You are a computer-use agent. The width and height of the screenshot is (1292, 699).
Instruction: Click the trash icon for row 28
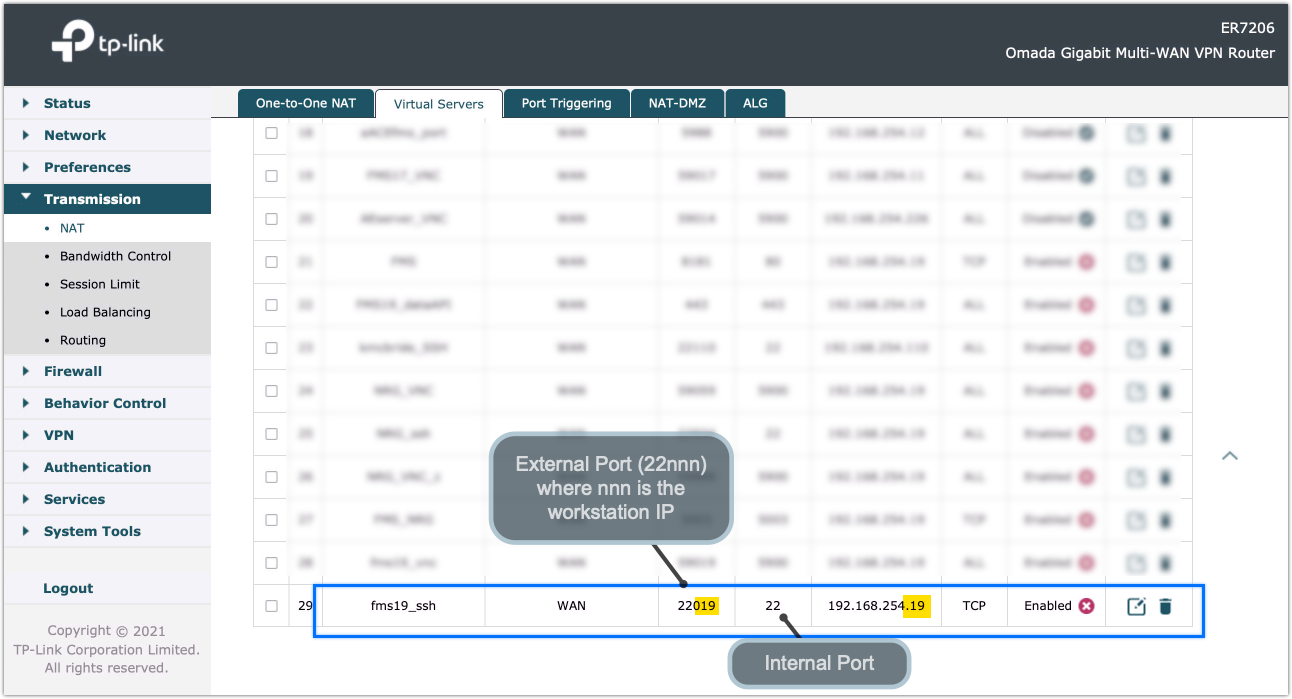(x=1165, y=563)
